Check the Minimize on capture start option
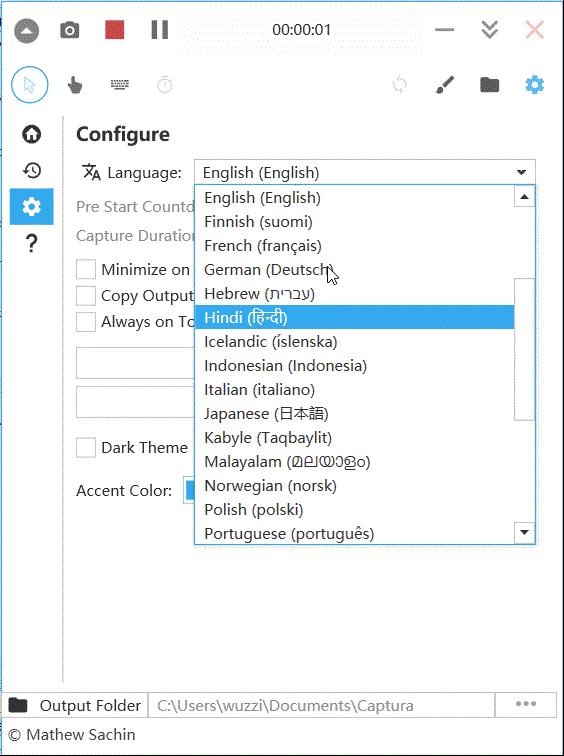Screen dimensions: 564x756 coord(86,270)
